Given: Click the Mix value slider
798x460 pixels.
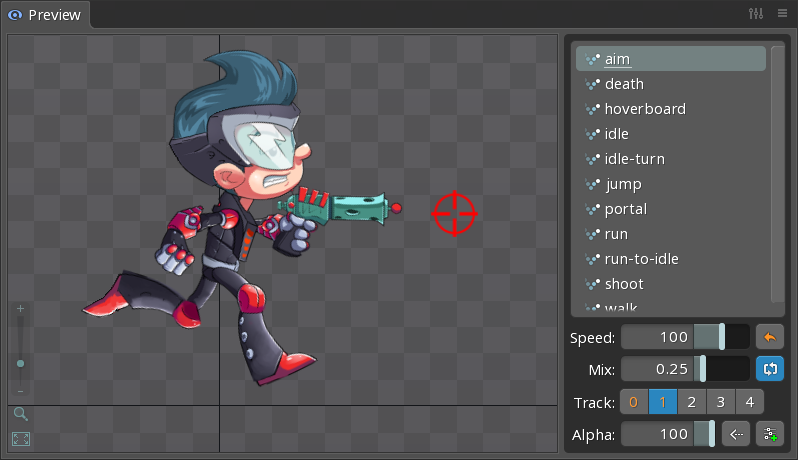Looking at the screenshot, I should click(685, 369).
